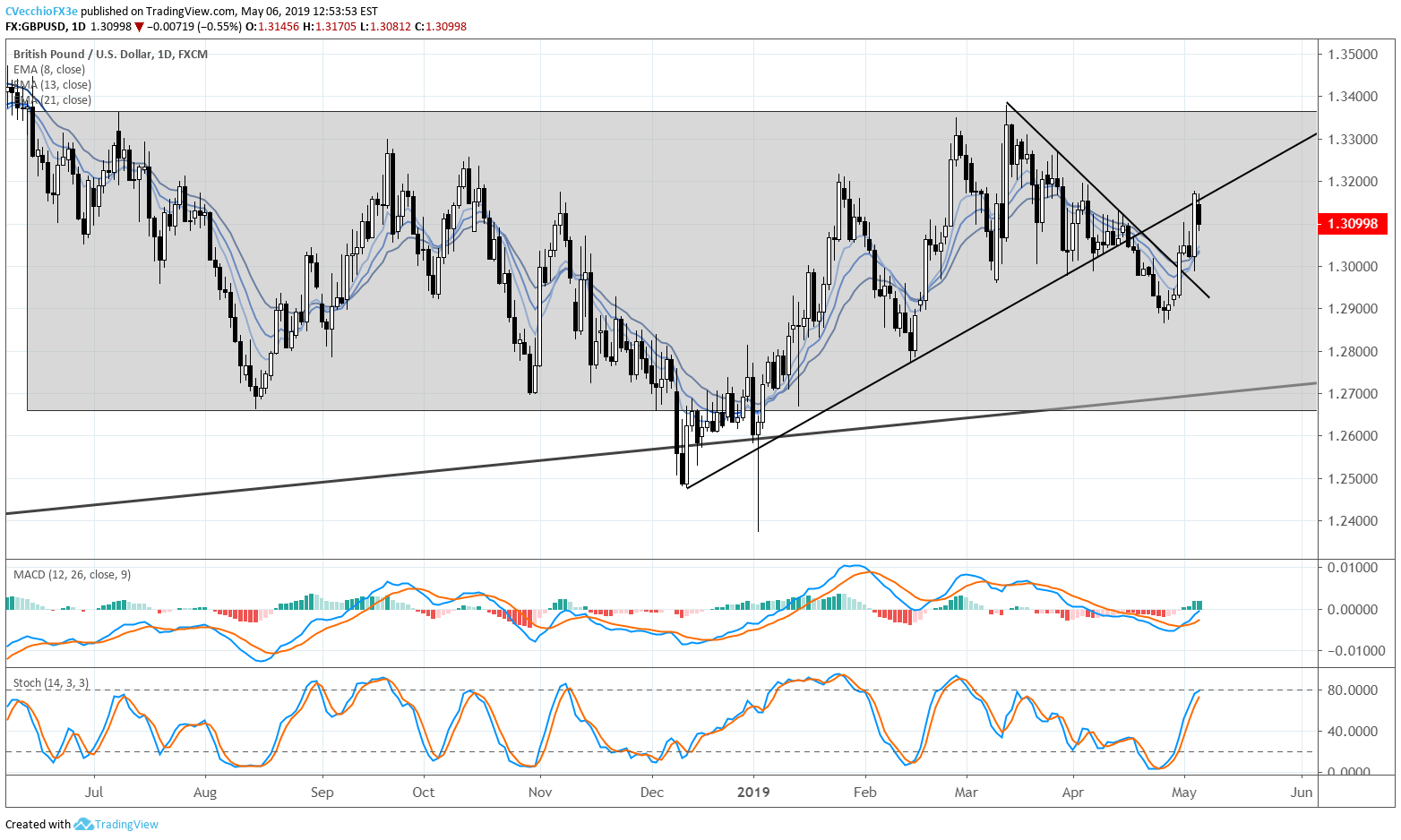Click the Oct label on time axis

click(x=424, y=793)
